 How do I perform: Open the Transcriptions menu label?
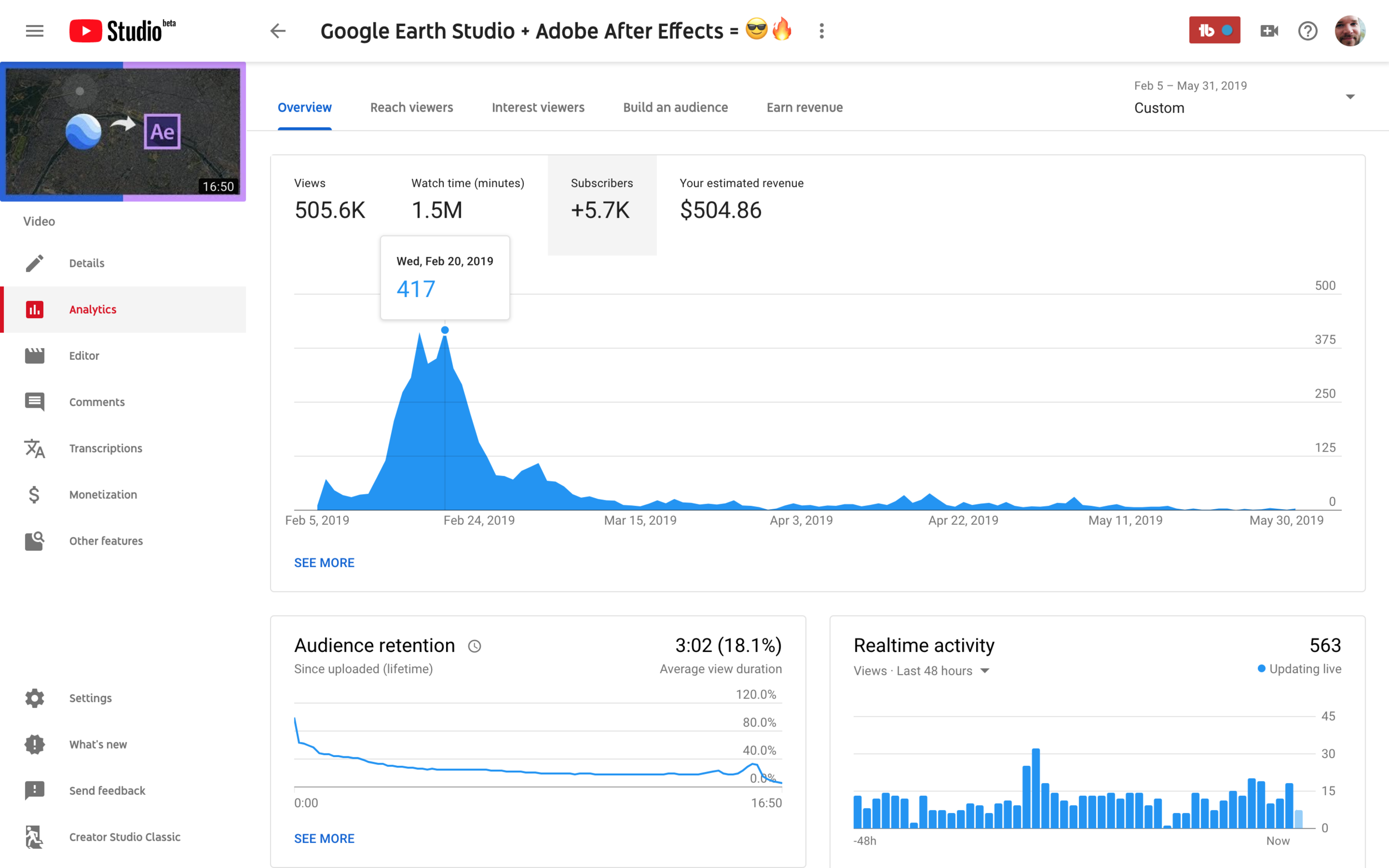tap(106, 448)
